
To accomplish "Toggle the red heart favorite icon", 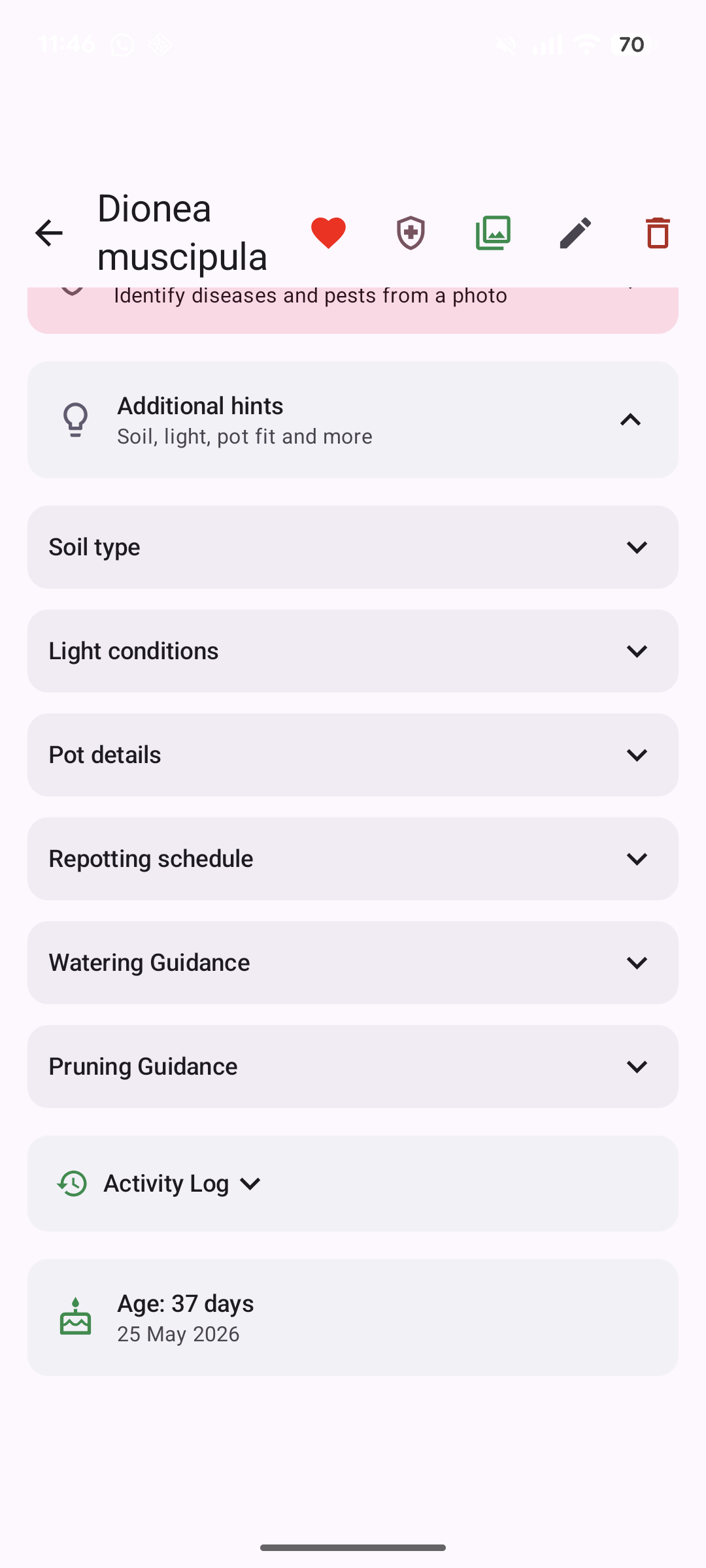I will pos(328,233).
